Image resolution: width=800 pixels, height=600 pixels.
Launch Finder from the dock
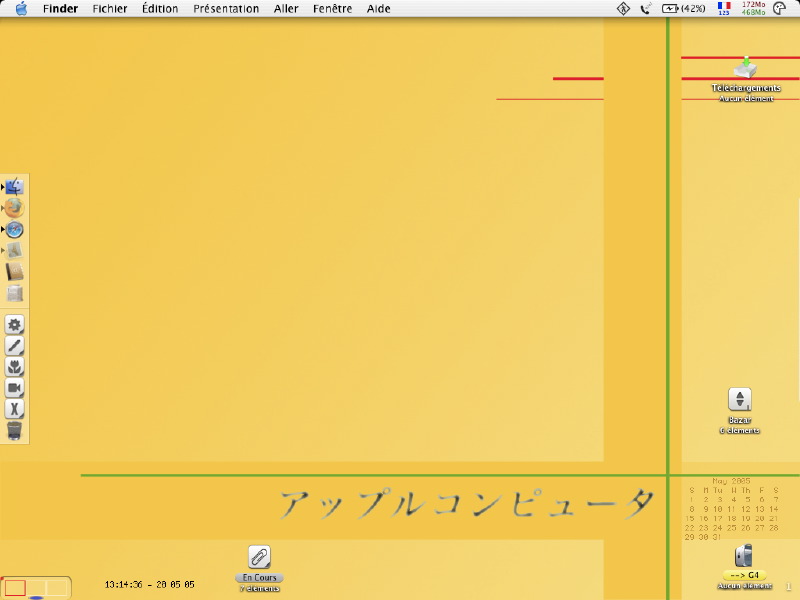(x=14, y=187)
